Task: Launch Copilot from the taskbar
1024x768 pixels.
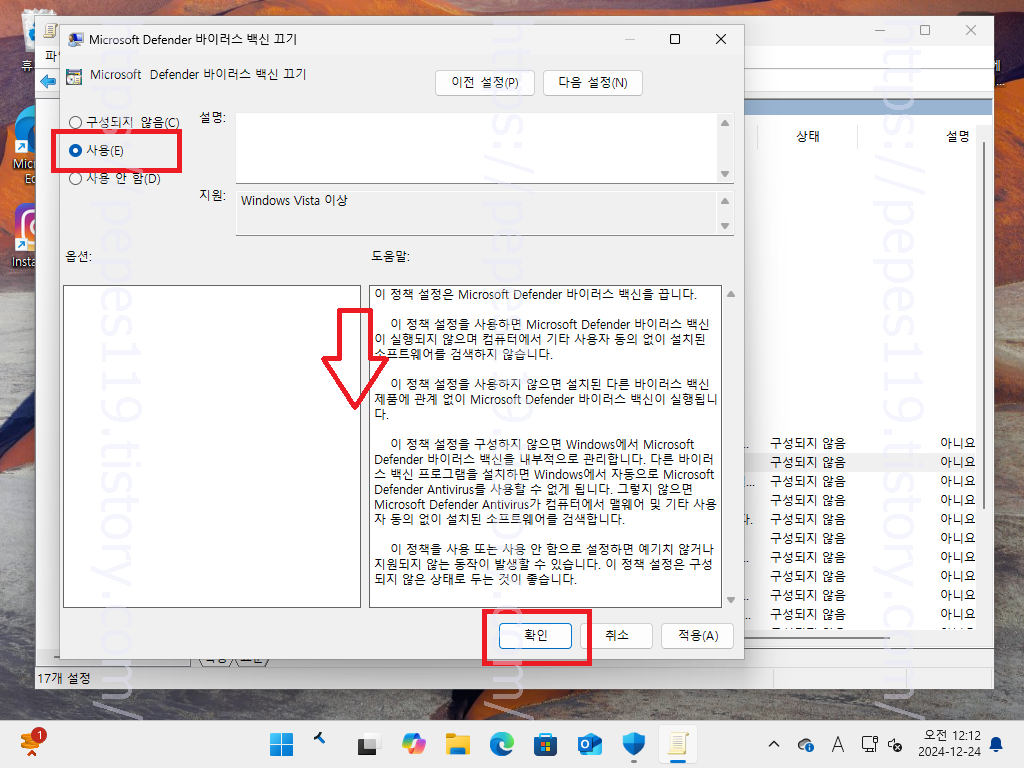Action: coord(414,744)
